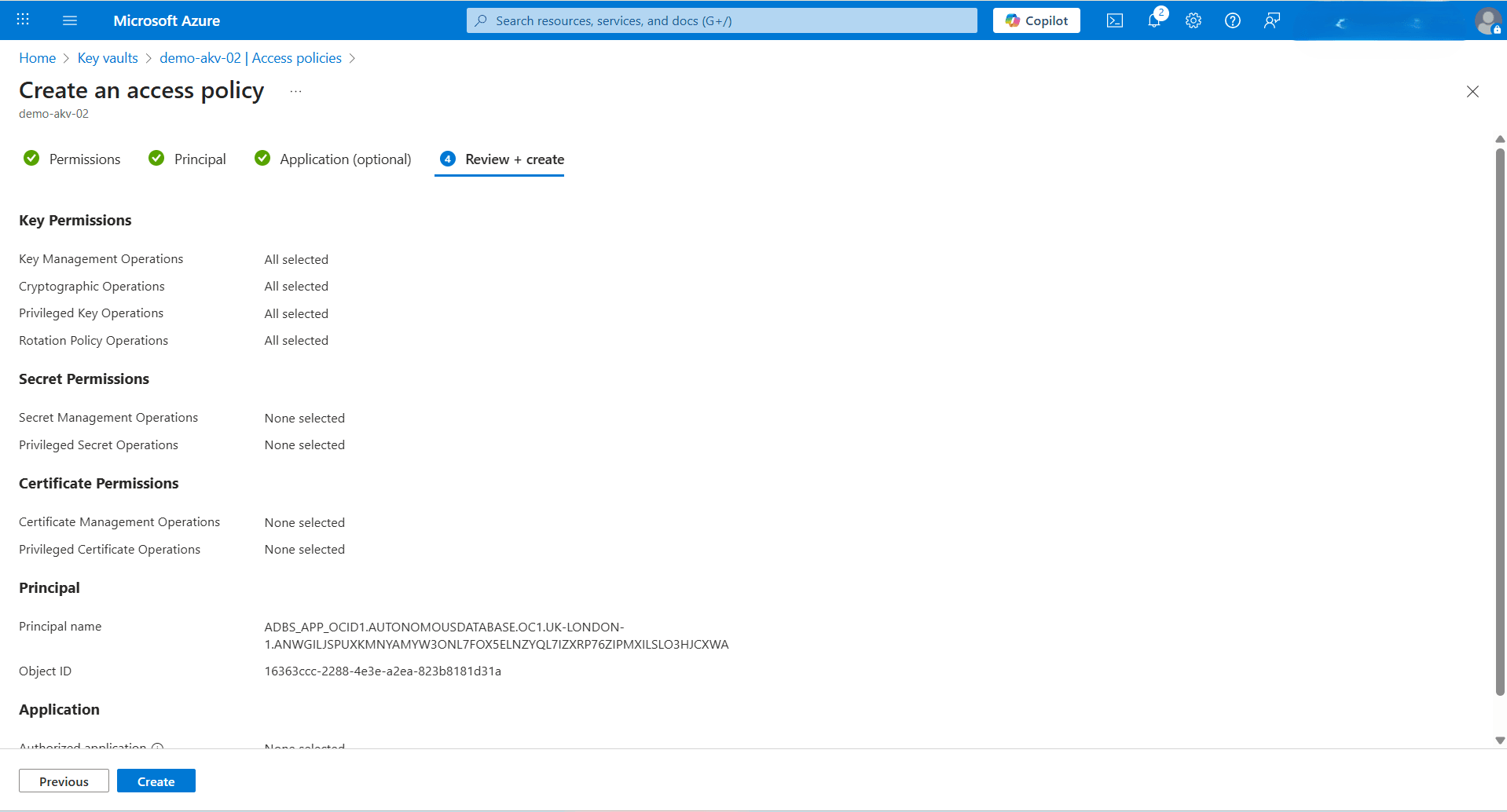1507x812 pixels.
Task: Show the Authorized application info tooltip
Action: click(158, 747)
